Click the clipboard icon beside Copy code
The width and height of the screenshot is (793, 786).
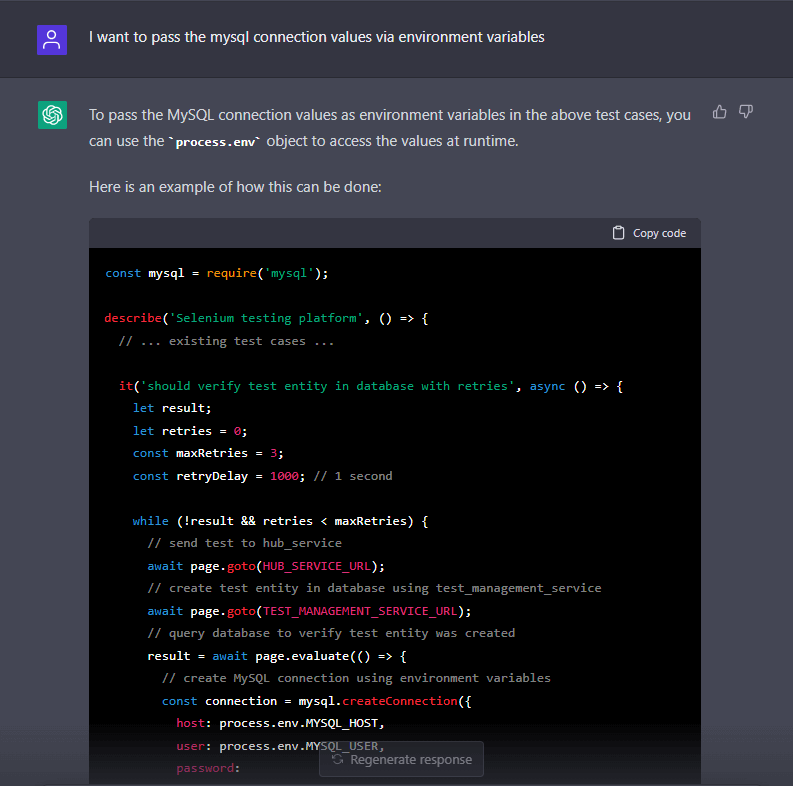coord(619,233)
